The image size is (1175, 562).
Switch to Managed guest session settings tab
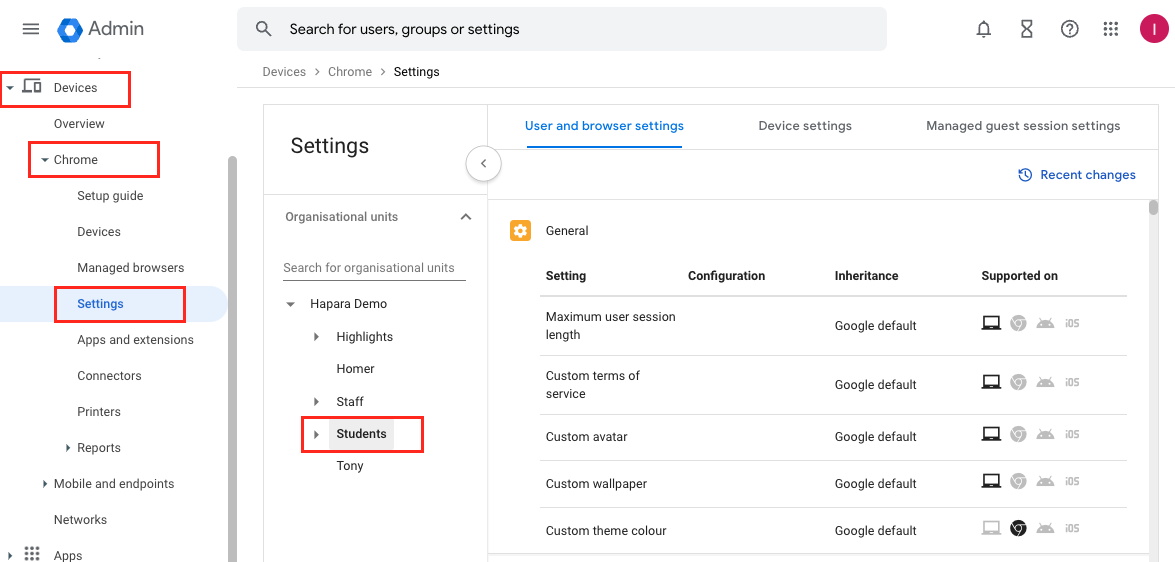1023,126
